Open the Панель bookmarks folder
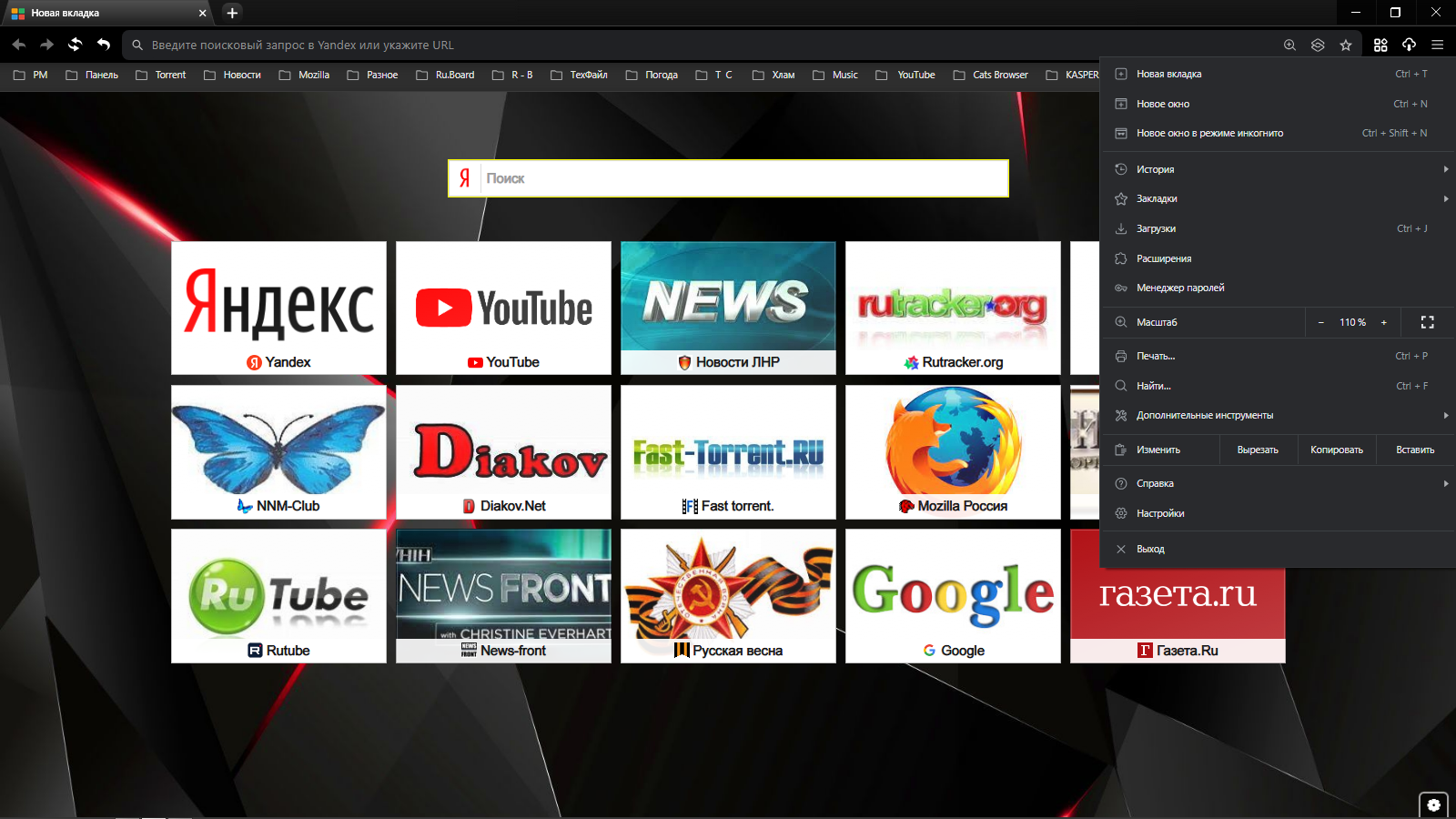This screenshot has width=1456, height=819. click(x=92, y=75)
